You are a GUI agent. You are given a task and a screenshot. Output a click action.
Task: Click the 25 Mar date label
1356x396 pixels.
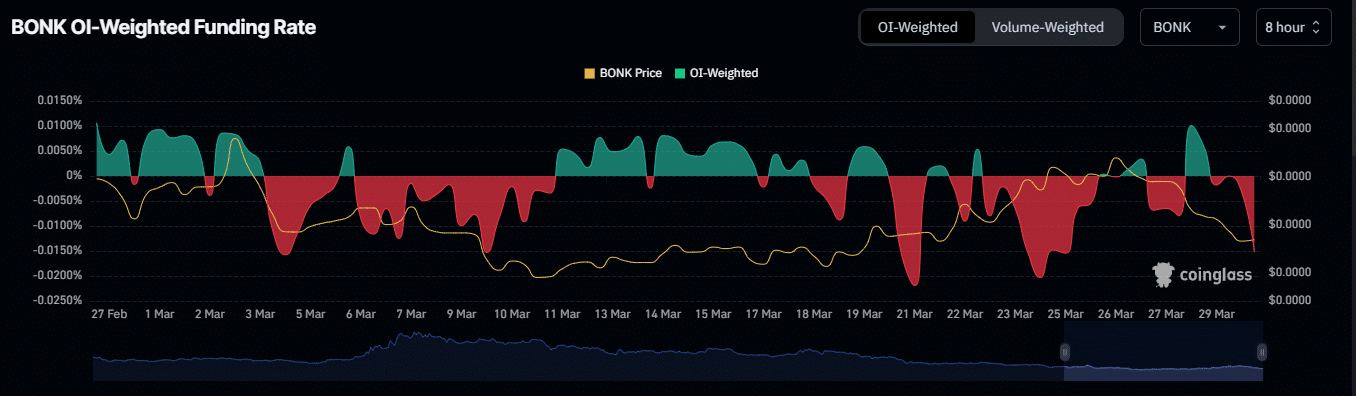[x=1066, y=314]
